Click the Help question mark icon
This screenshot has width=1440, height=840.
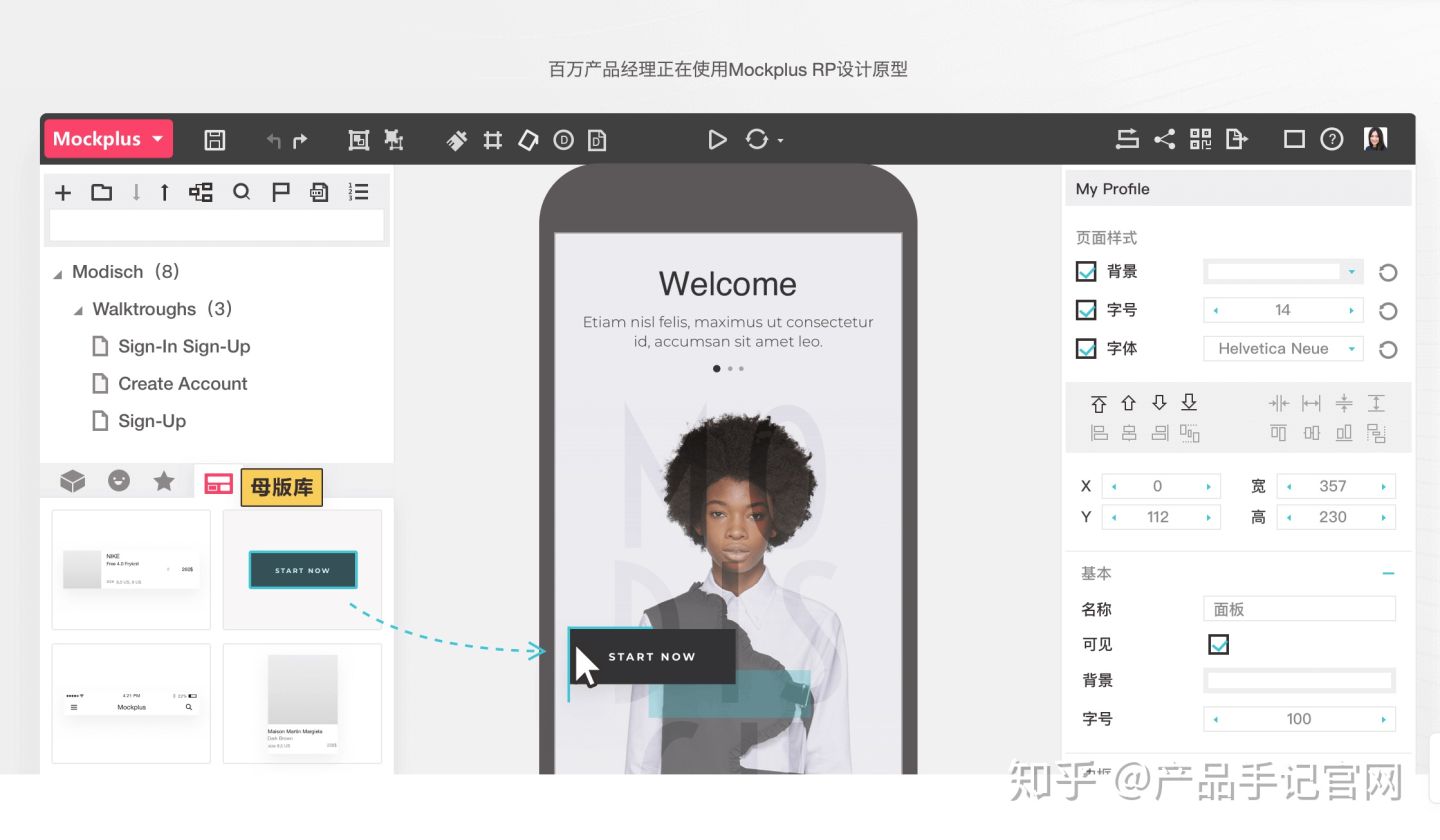point(1331,140)
